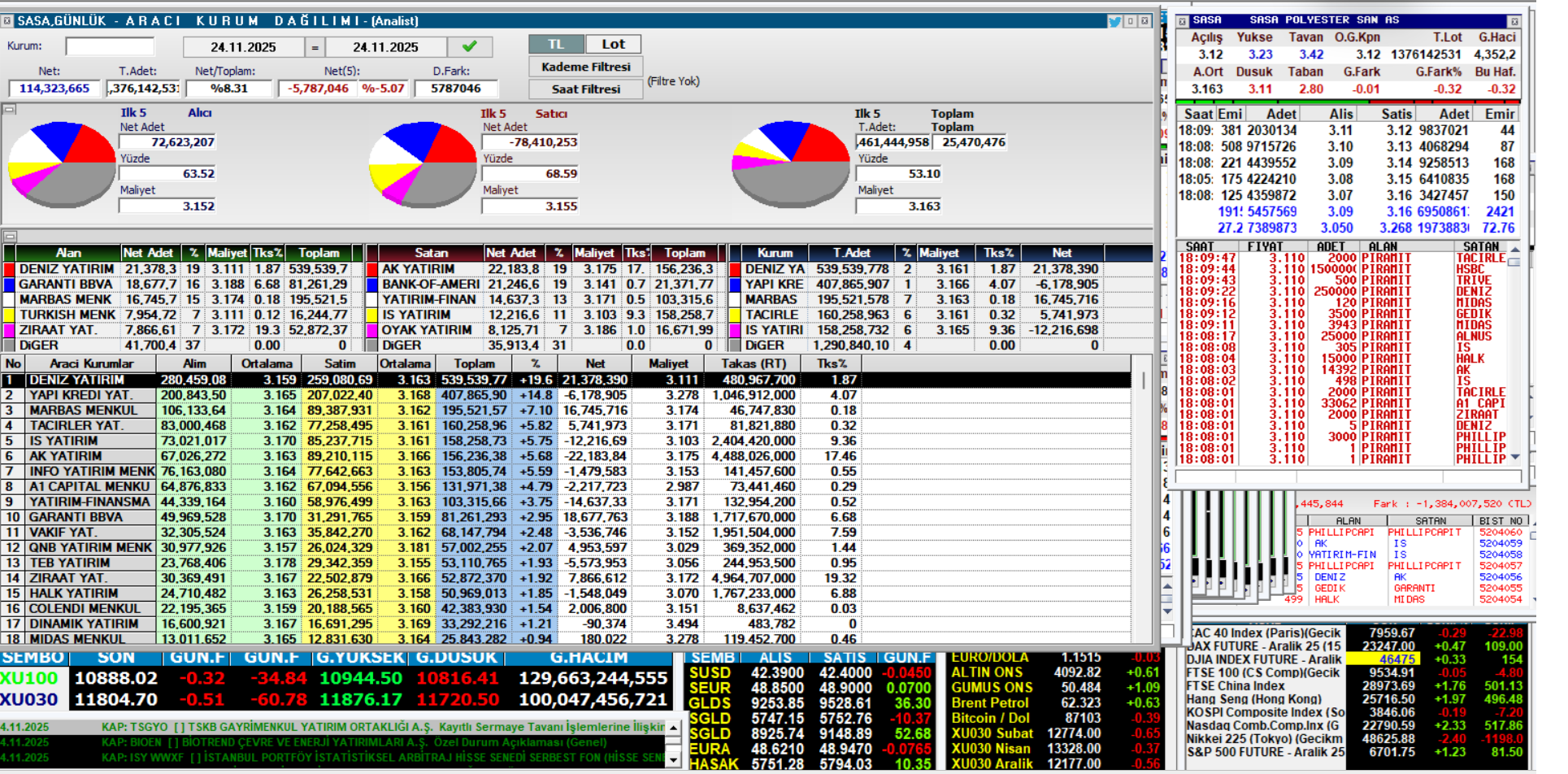Select the YAPI KREDI YAT. broker row
Viewport: 1568px width, 774px height.
point(80,395)
